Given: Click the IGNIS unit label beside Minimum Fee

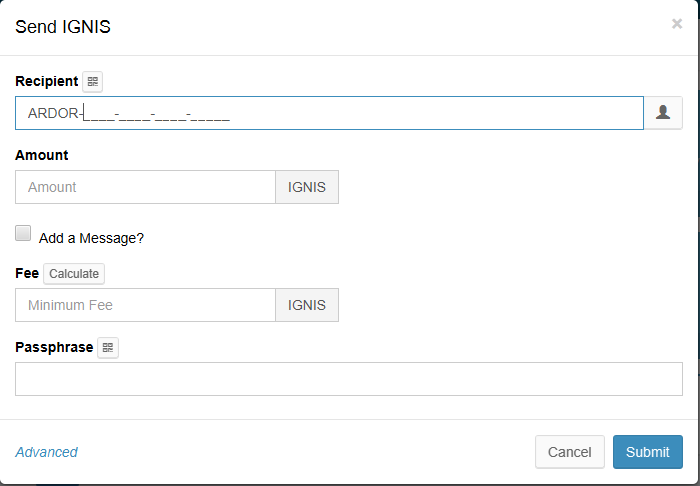Looking at the screenshot, I should 307,305.
